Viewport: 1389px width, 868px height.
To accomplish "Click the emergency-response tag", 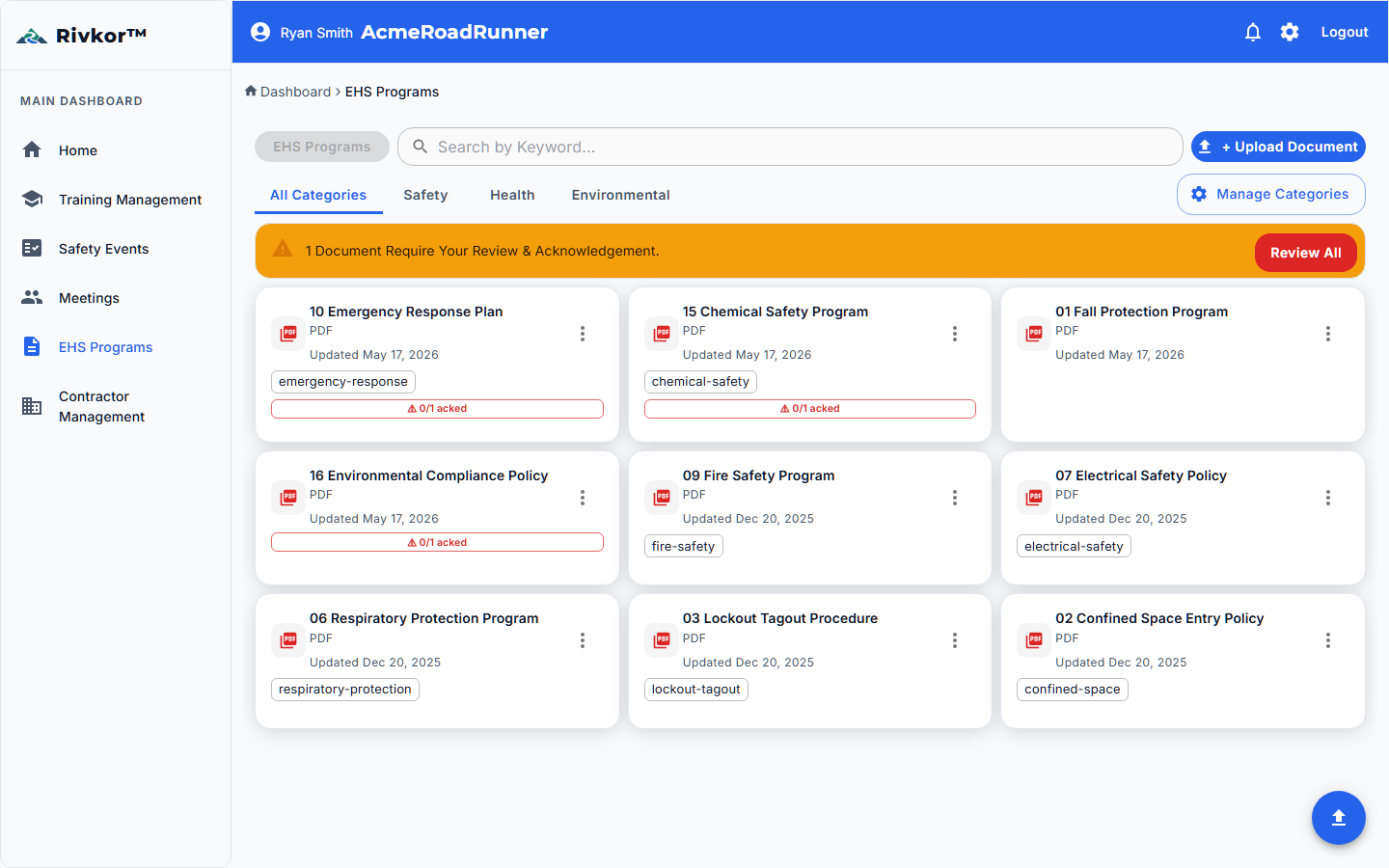I will pyautogui.click(x=343, y=382).
